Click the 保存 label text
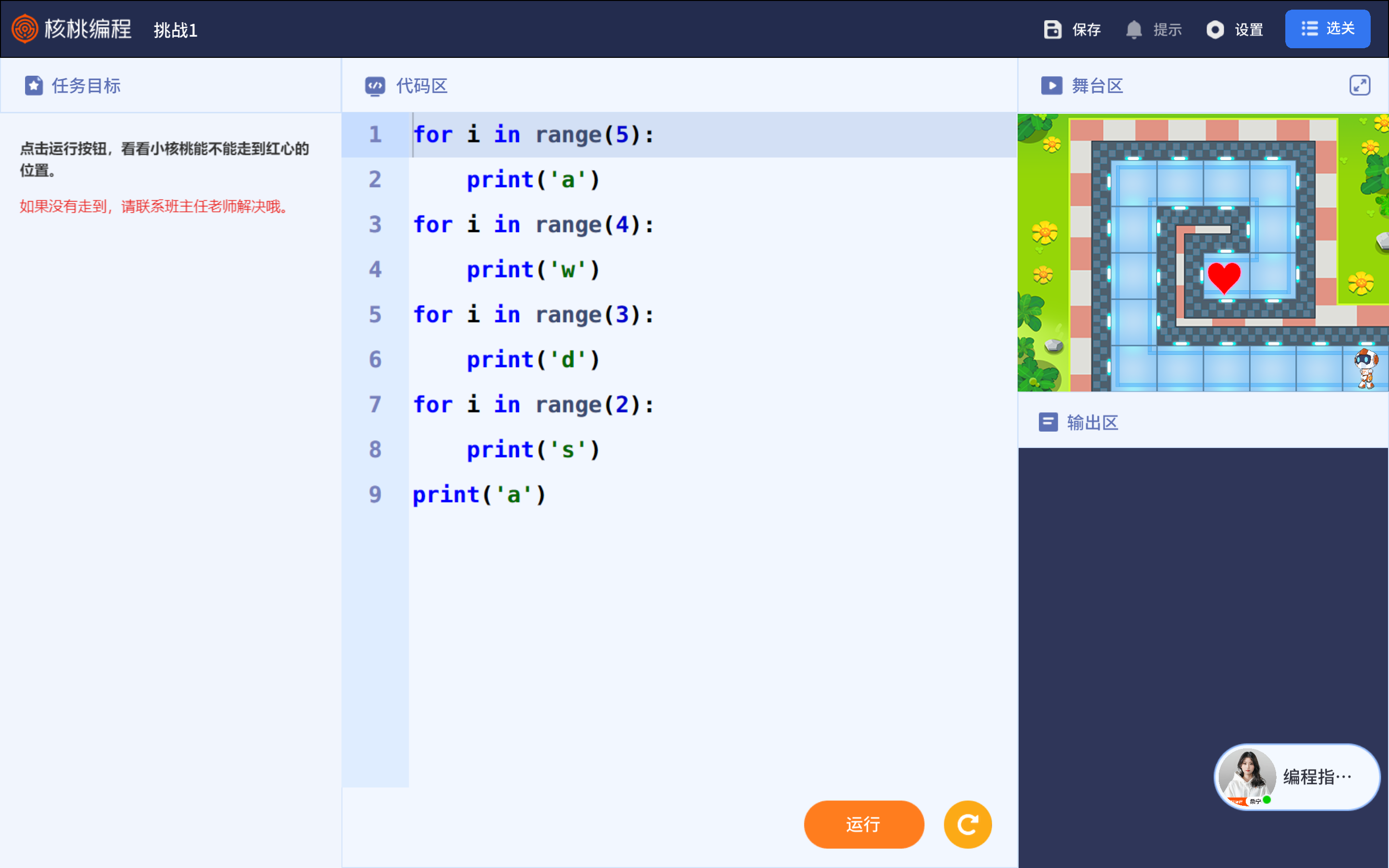The image size is (1389, 868). [1086, 30]
